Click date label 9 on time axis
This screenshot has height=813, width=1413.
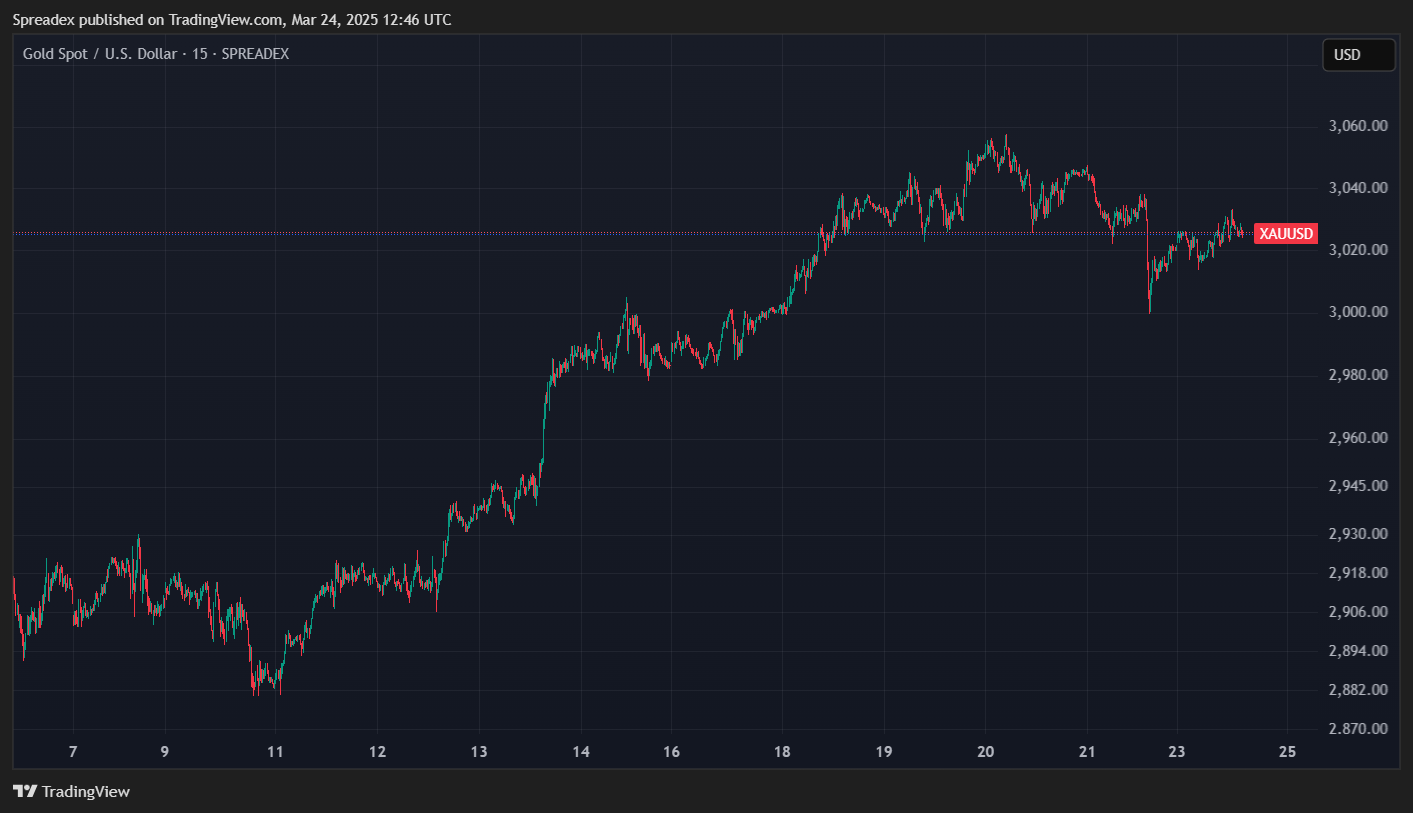tap(165, 752)
